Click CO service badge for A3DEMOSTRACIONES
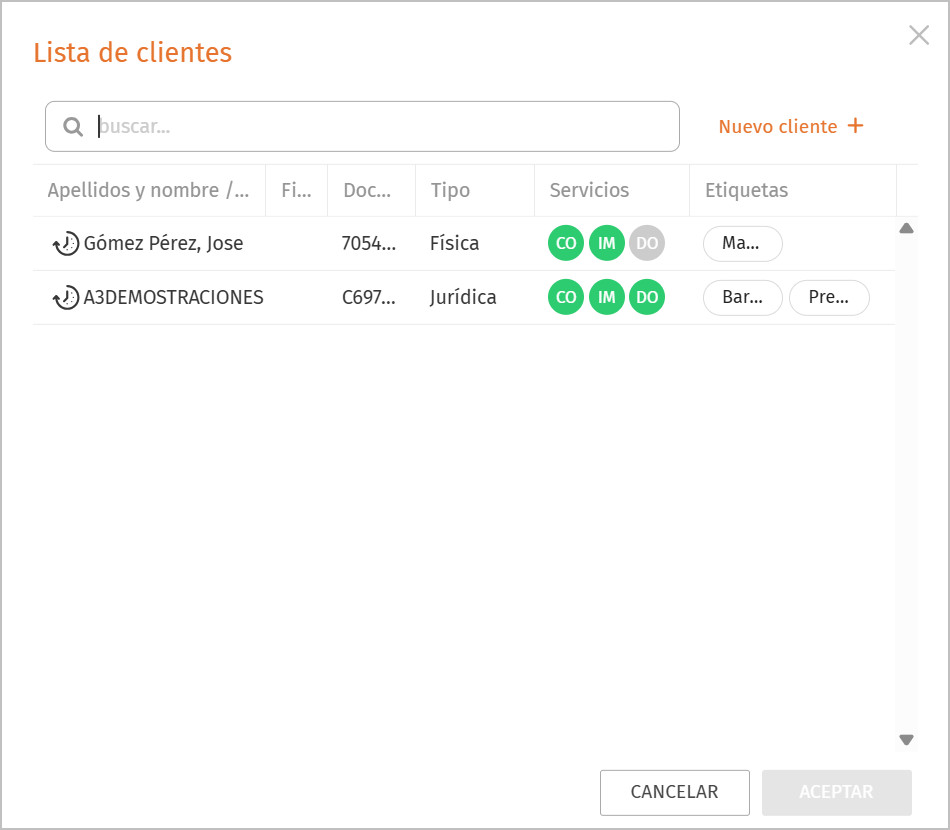The width and height of the screenshot is (950, 830). point(566,297)
